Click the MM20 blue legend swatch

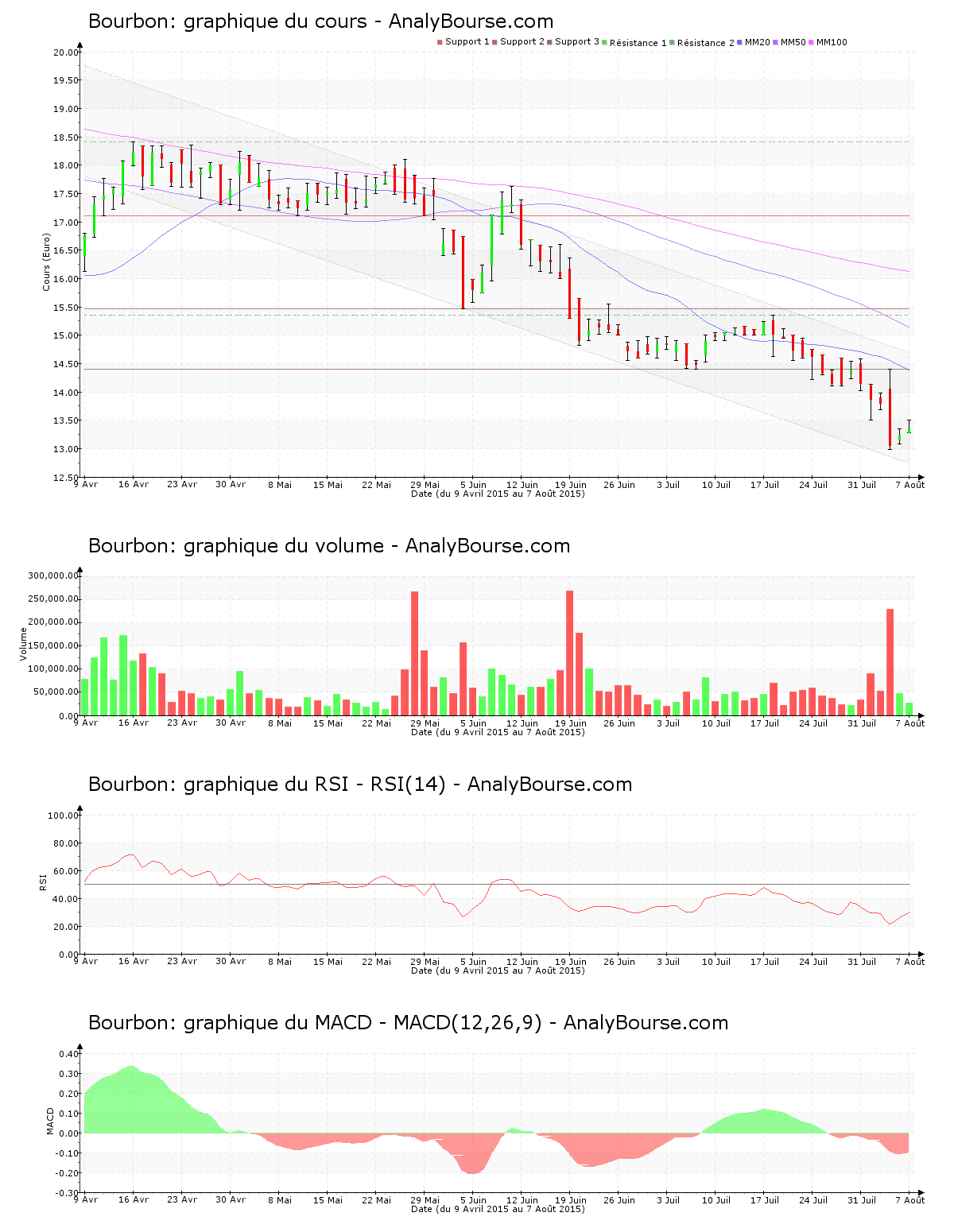click(x=741, y=42)
